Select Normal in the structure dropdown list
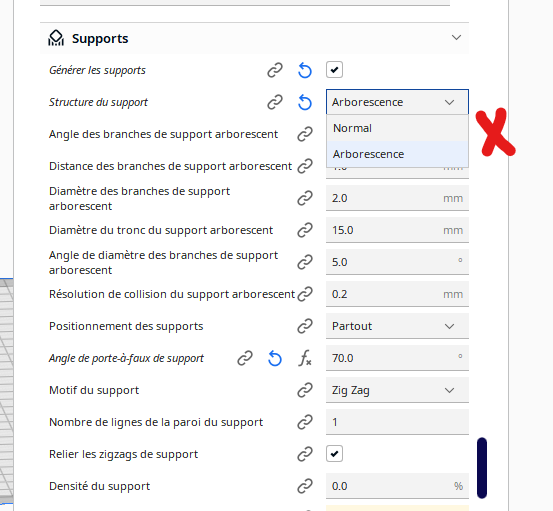 [x=397, y=128]
